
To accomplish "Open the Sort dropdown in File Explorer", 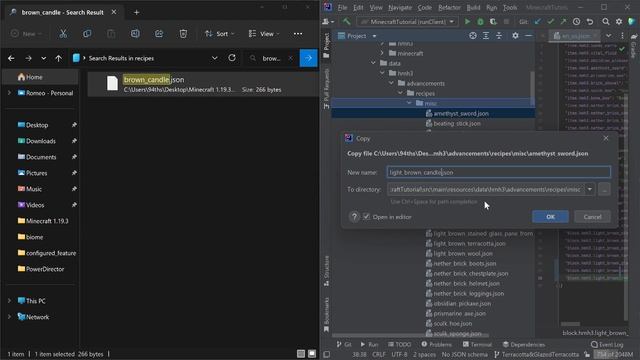I will (220, 33).
